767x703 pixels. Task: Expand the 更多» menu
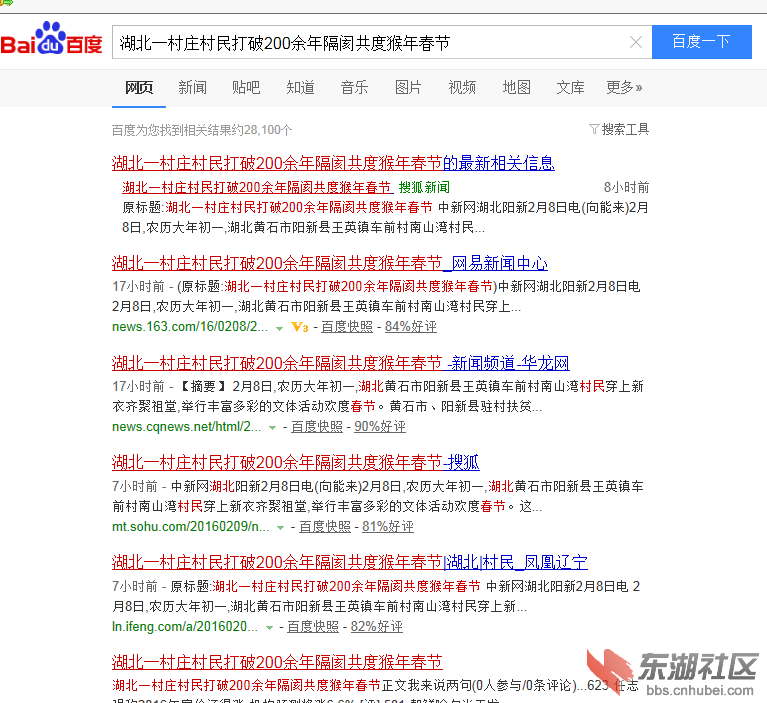624,87
